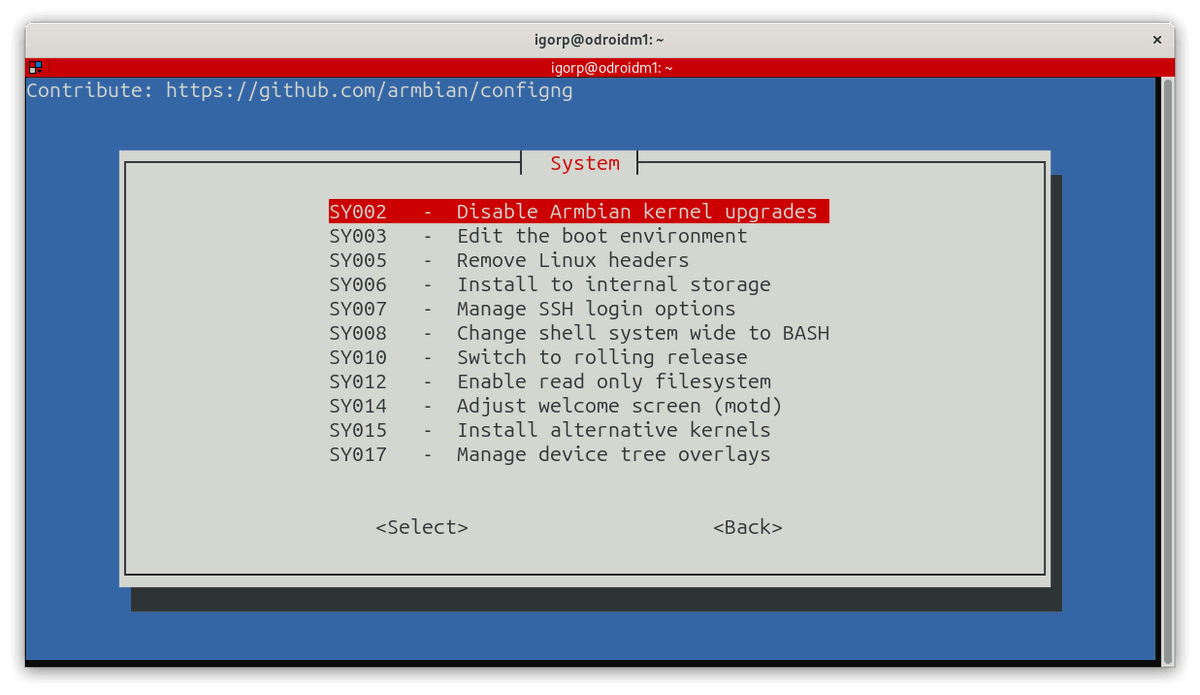This screenshot has width=1200, height=695.
Task: Select "Disable Armbian kernel upgrades" entry
Action: (x=578, y=211)
